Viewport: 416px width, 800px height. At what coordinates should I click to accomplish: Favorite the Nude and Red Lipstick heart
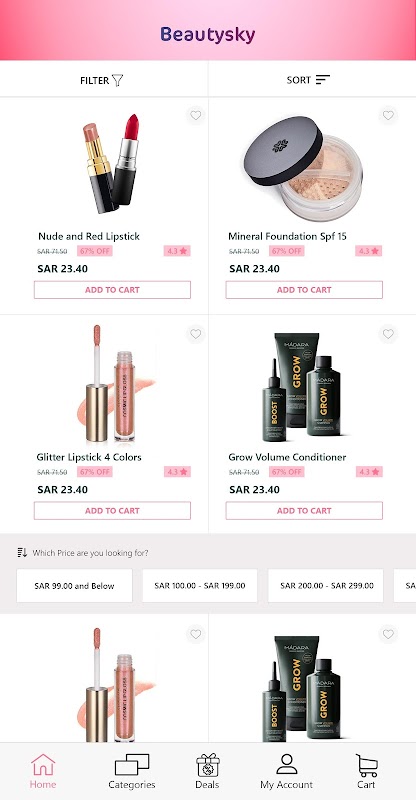coord(195,115)
